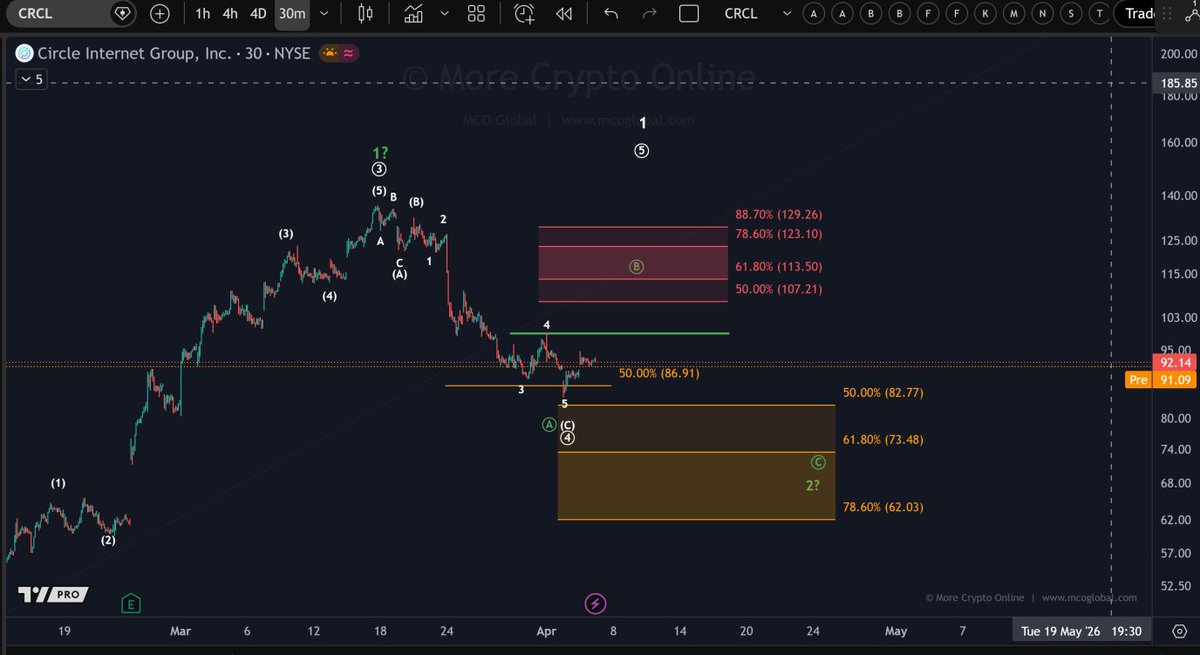Screen dimensions: 1200x655
Task: Select the orange Fibonacci support zone
Action: (x=696, y=462)
